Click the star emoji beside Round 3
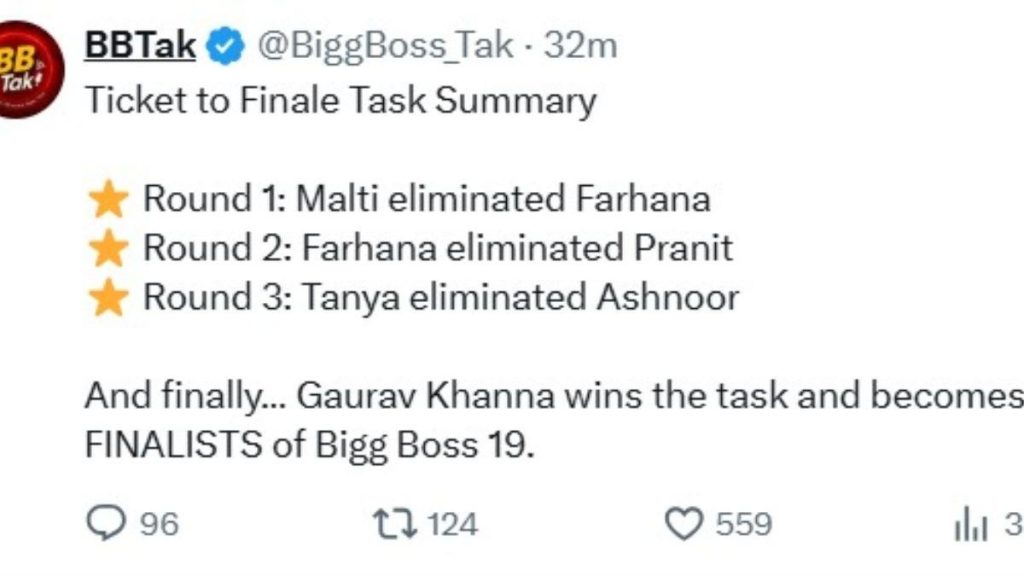 click(107, 298)
